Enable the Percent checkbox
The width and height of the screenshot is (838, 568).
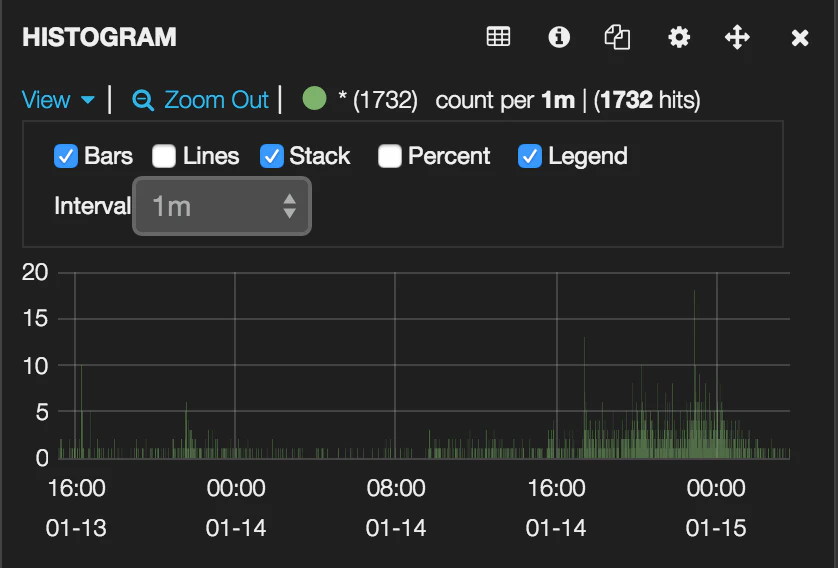(x=390, y=156)
